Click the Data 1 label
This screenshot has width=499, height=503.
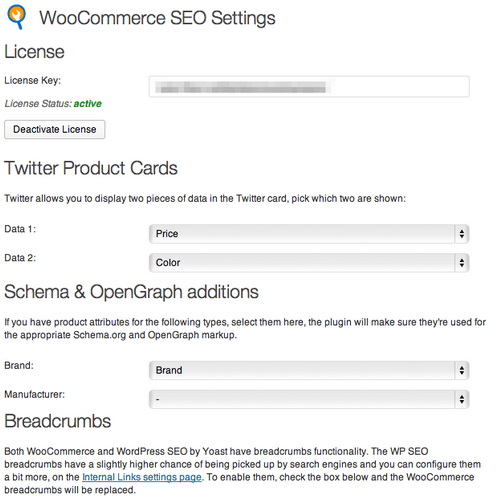coord(20,229)
